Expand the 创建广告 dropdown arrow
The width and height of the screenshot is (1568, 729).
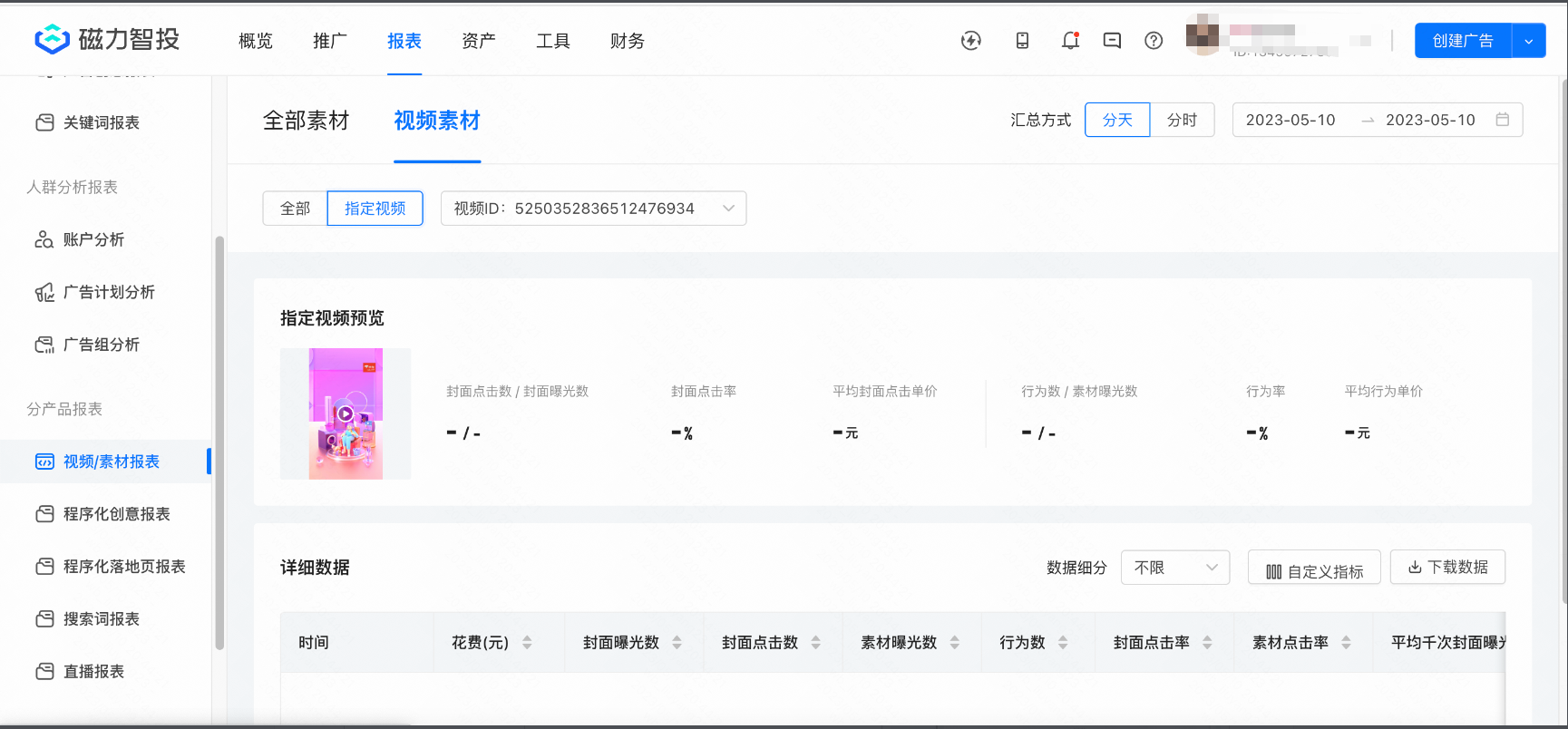tap(1529, 41)
